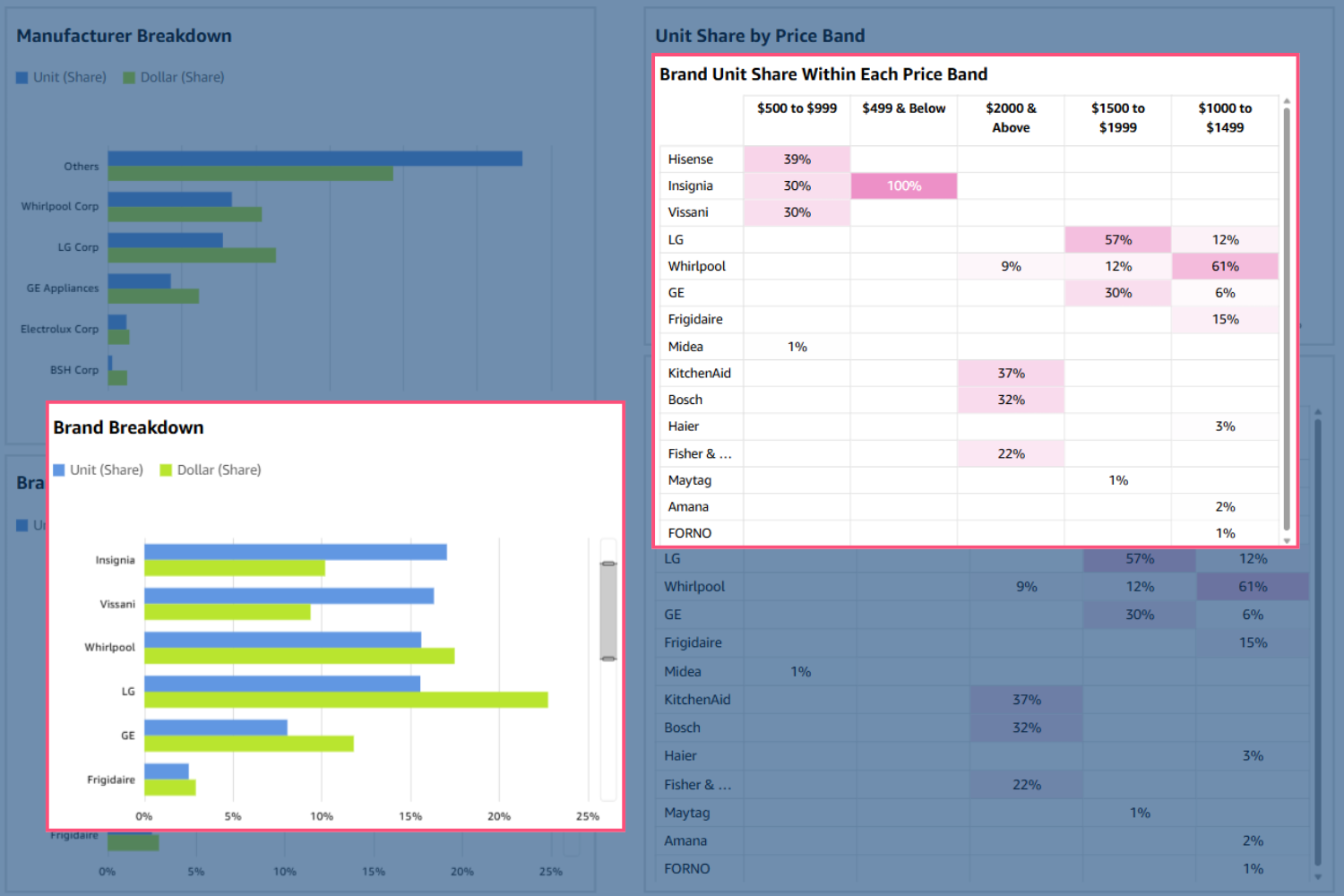Click LG's green Dollar Share bar in Brand Breakdown

point(346,700)
